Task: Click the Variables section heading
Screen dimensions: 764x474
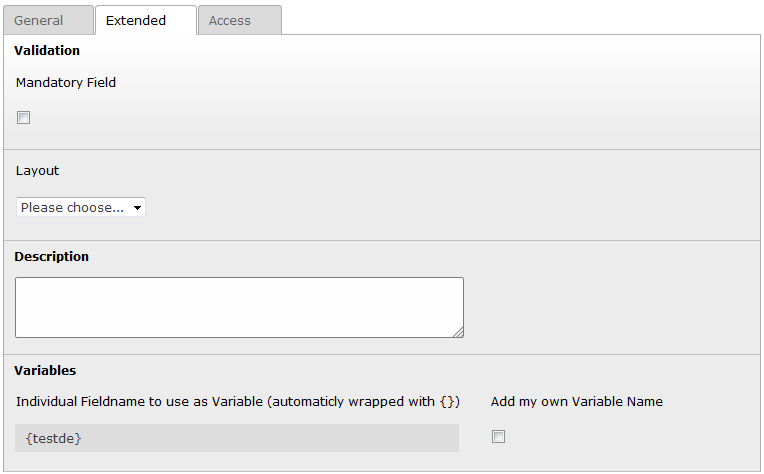Action: coord(45,370)
